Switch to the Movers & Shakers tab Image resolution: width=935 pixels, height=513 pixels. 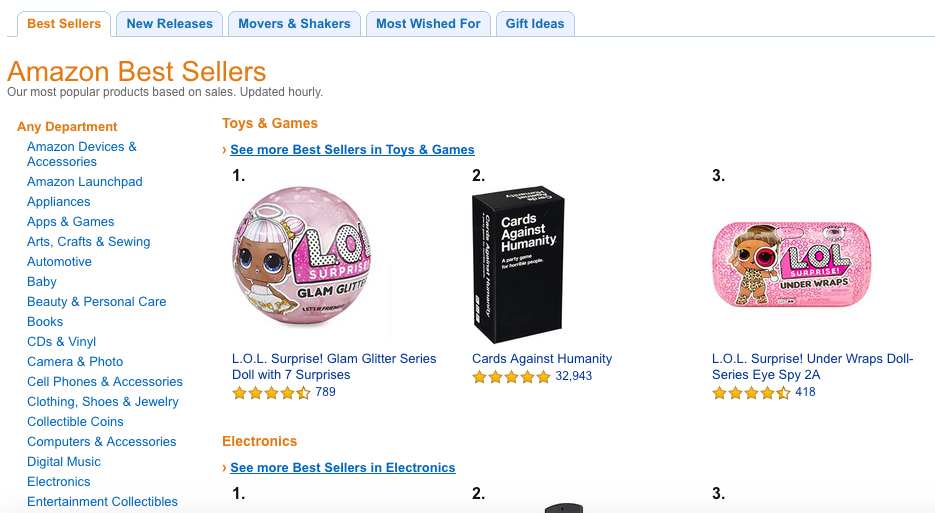tap(294, 24)
